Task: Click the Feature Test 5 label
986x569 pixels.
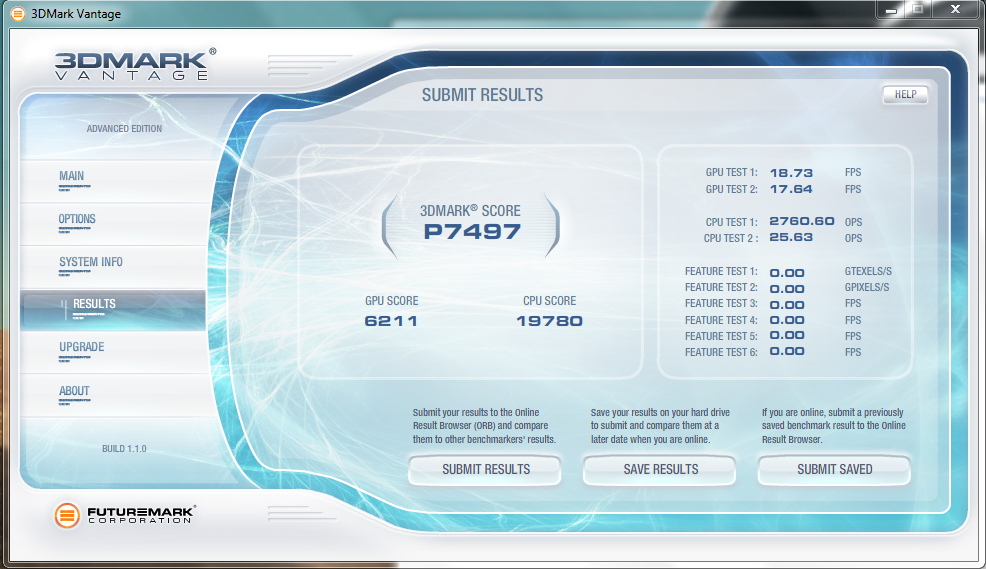Action: point(721,336)
